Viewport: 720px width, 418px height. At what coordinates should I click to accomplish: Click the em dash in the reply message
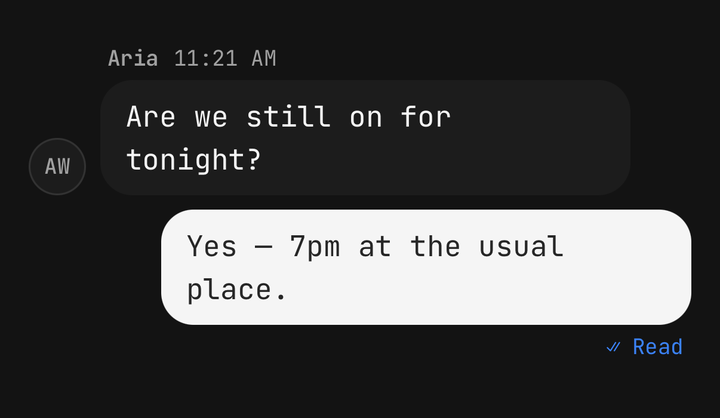click(264, 248)
